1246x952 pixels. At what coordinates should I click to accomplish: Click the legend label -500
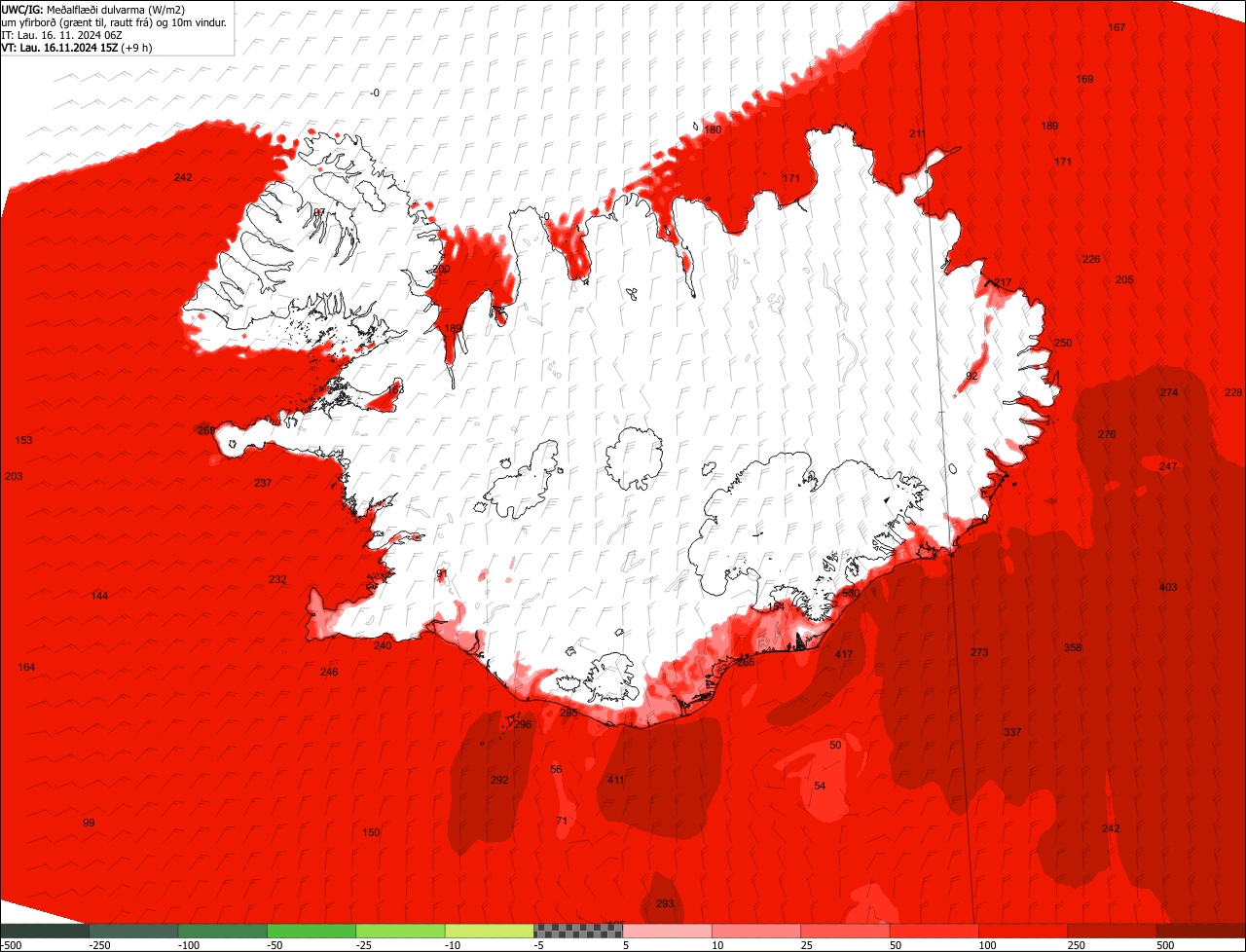pos(12,945)
